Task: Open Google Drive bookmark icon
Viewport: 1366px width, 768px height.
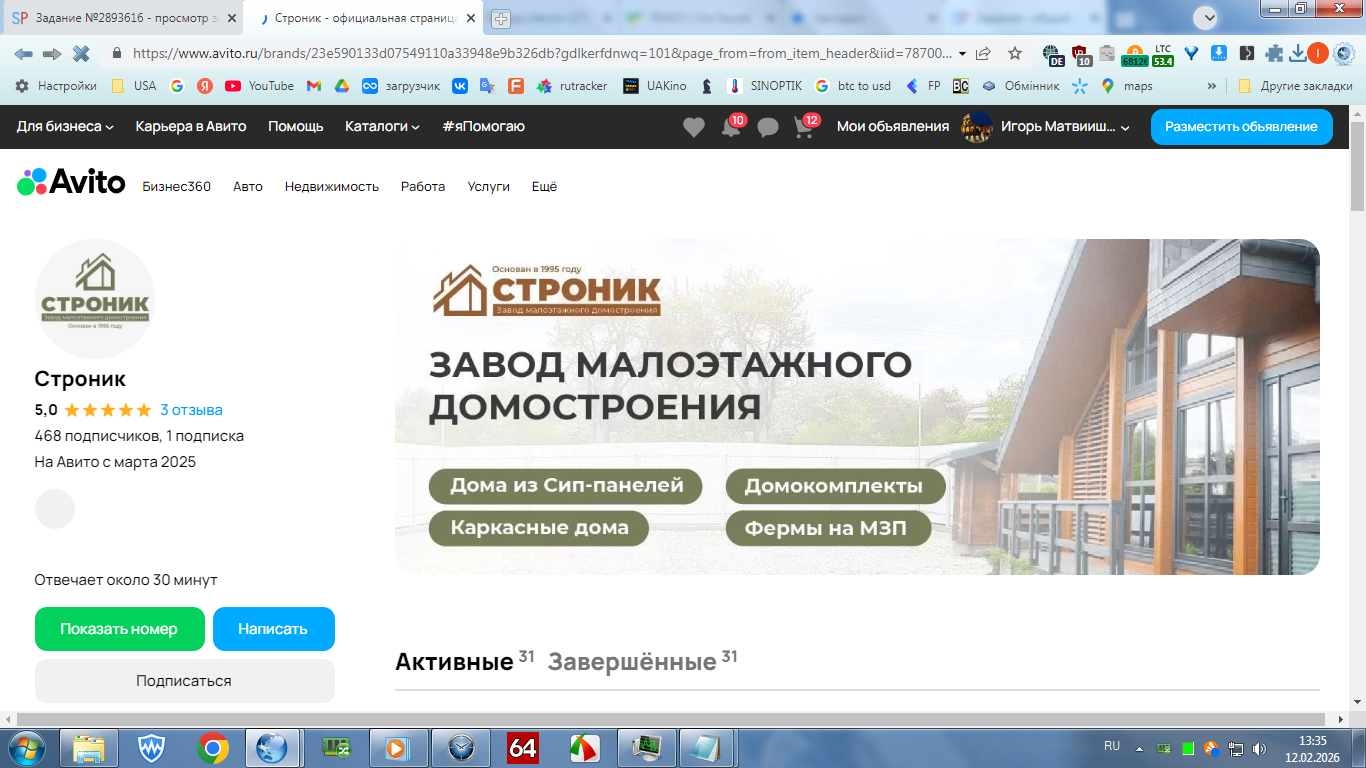Action: coord(341,86)
